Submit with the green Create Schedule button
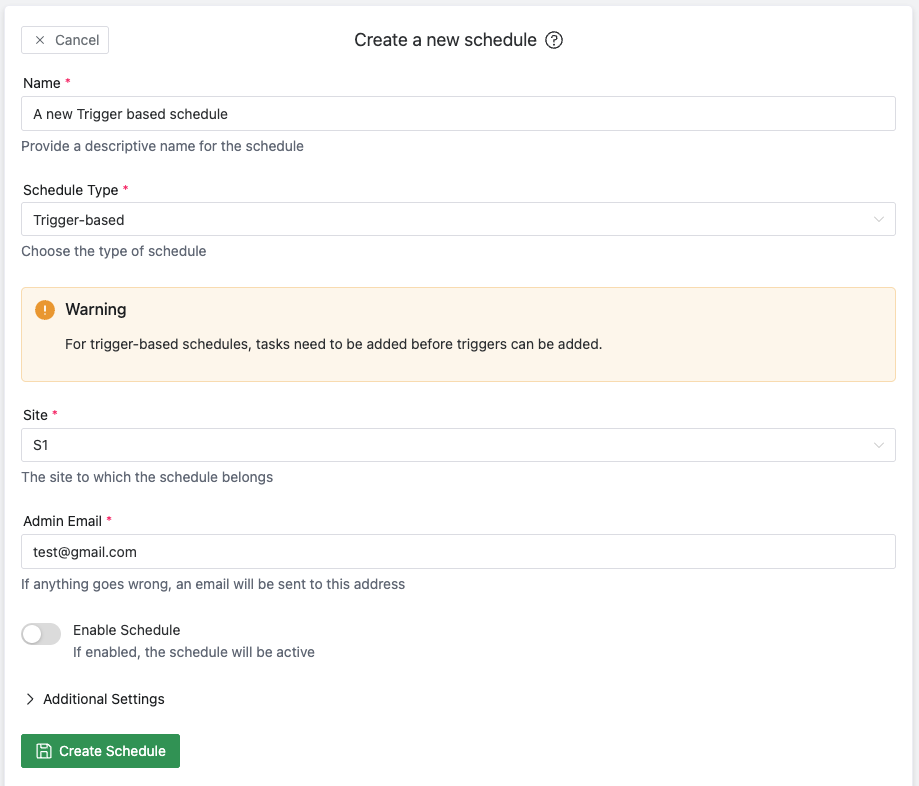Screen dimensions: 919x786 click(100, 751)
